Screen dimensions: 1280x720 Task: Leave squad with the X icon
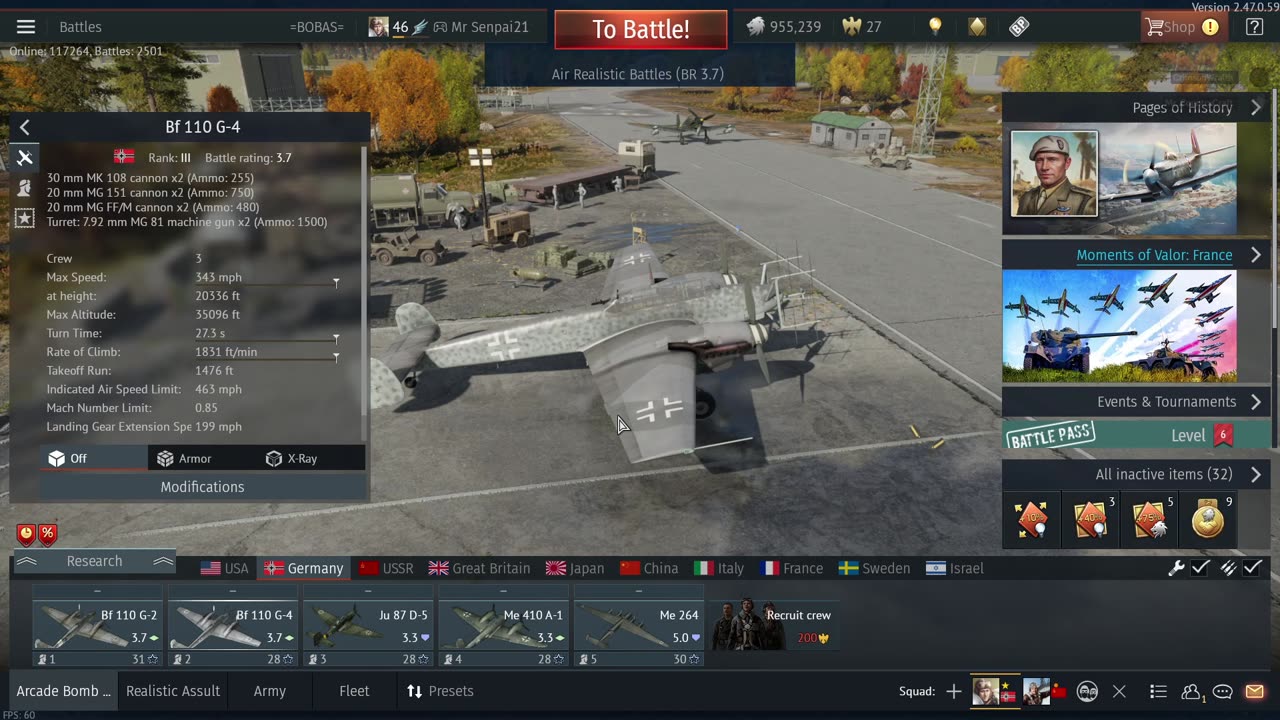(1119, 691)
